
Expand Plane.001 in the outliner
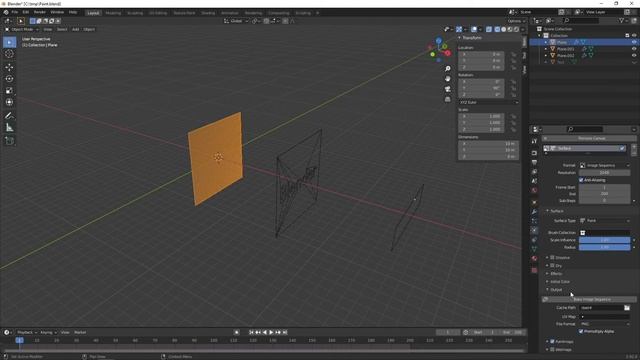546,49
